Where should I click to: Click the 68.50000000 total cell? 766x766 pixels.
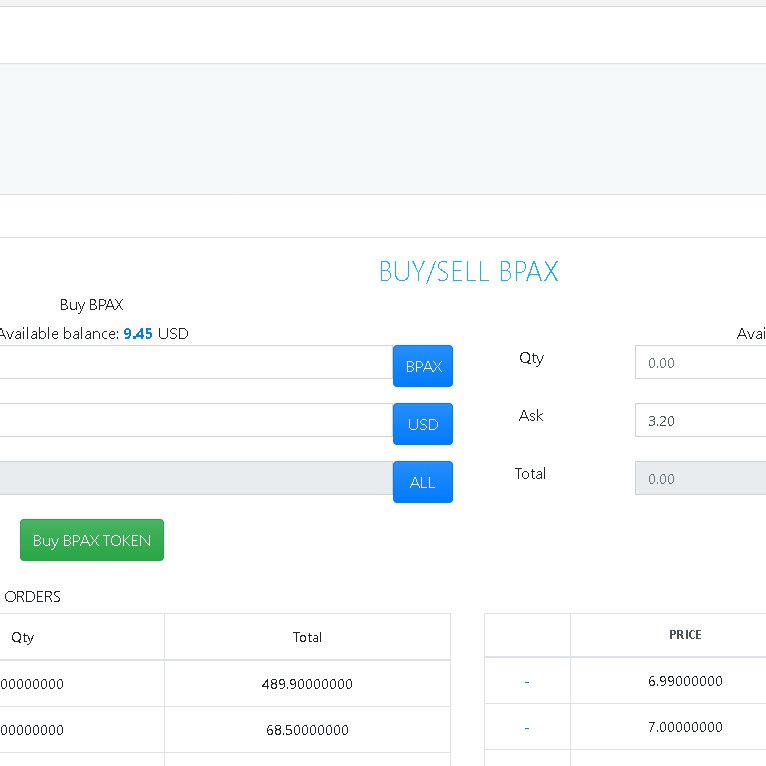pos(307,730)
